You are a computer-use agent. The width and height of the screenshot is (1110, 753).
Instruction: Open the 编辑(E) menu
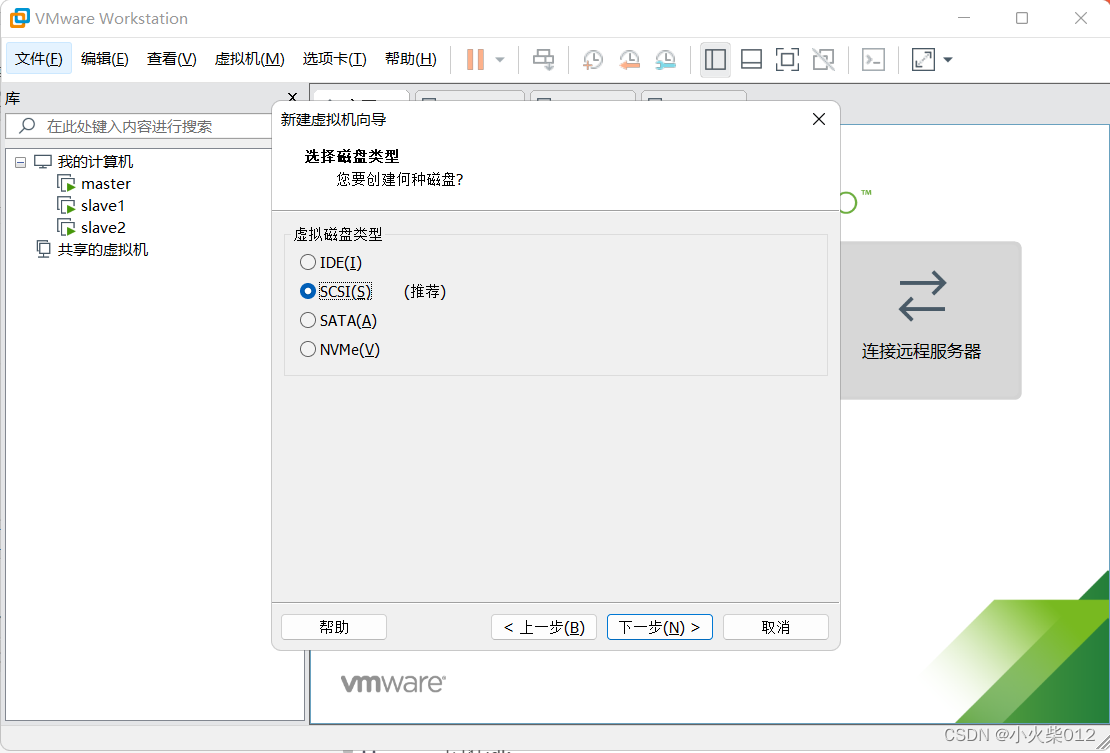tap(105, 59)
